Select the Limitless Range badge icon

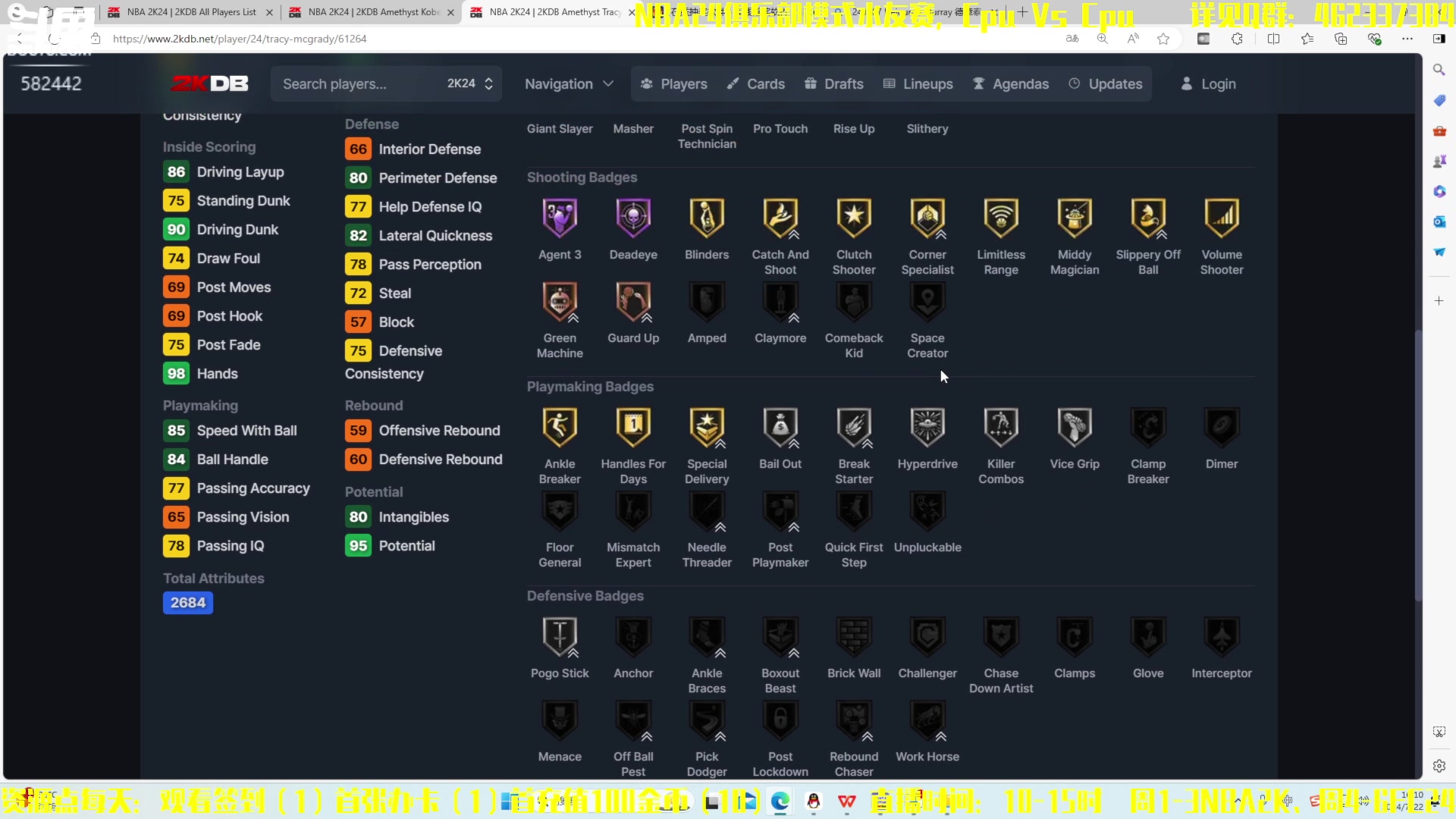[x=1001, y=218]
